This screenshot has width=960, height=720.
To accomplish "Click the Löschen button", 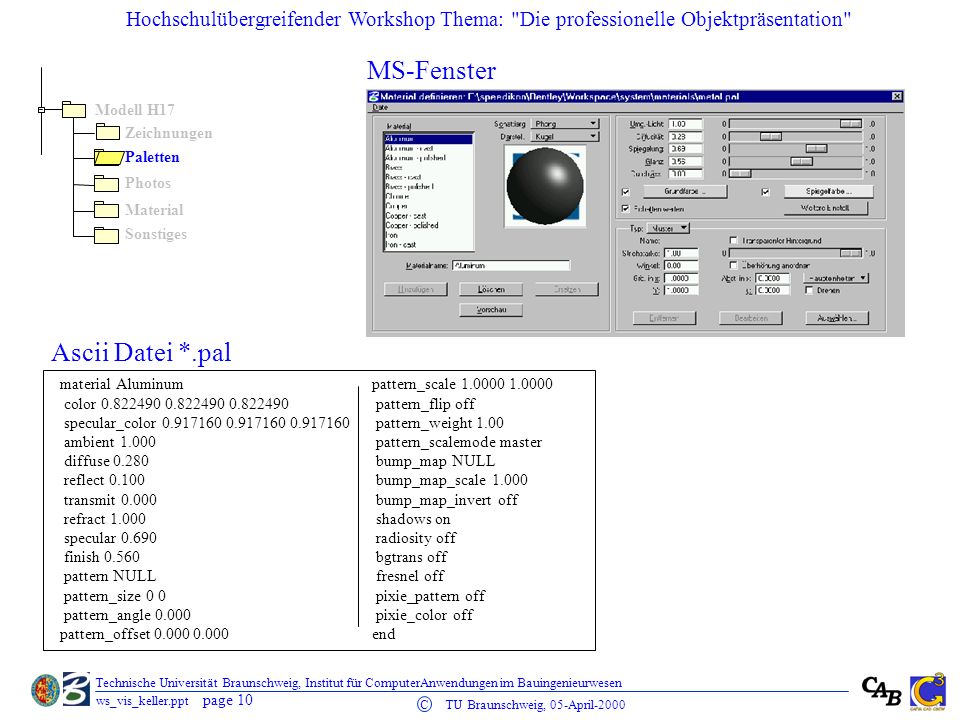I will [491, 289].
